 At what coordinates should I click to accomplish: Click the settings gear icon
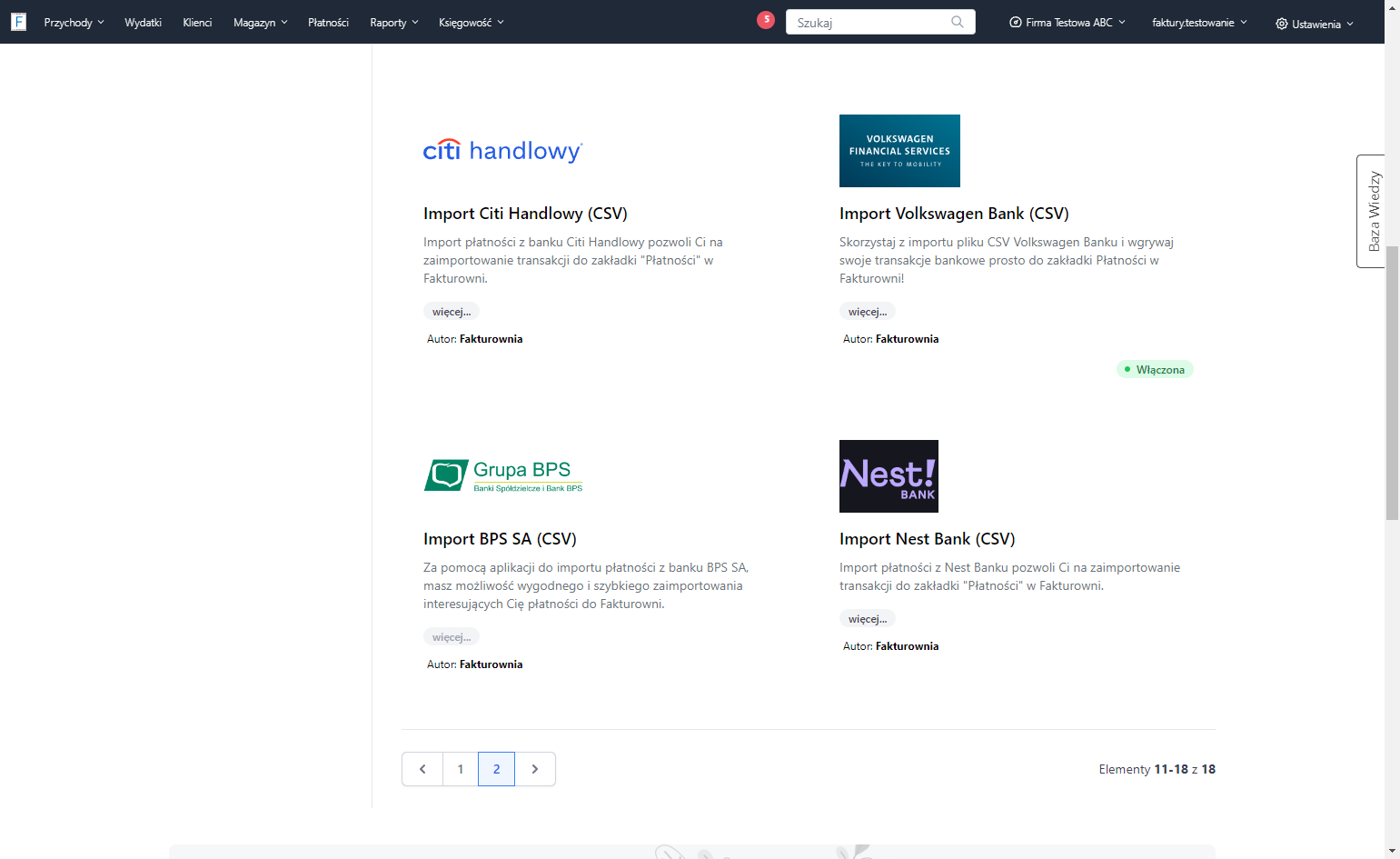point(1281,24)
